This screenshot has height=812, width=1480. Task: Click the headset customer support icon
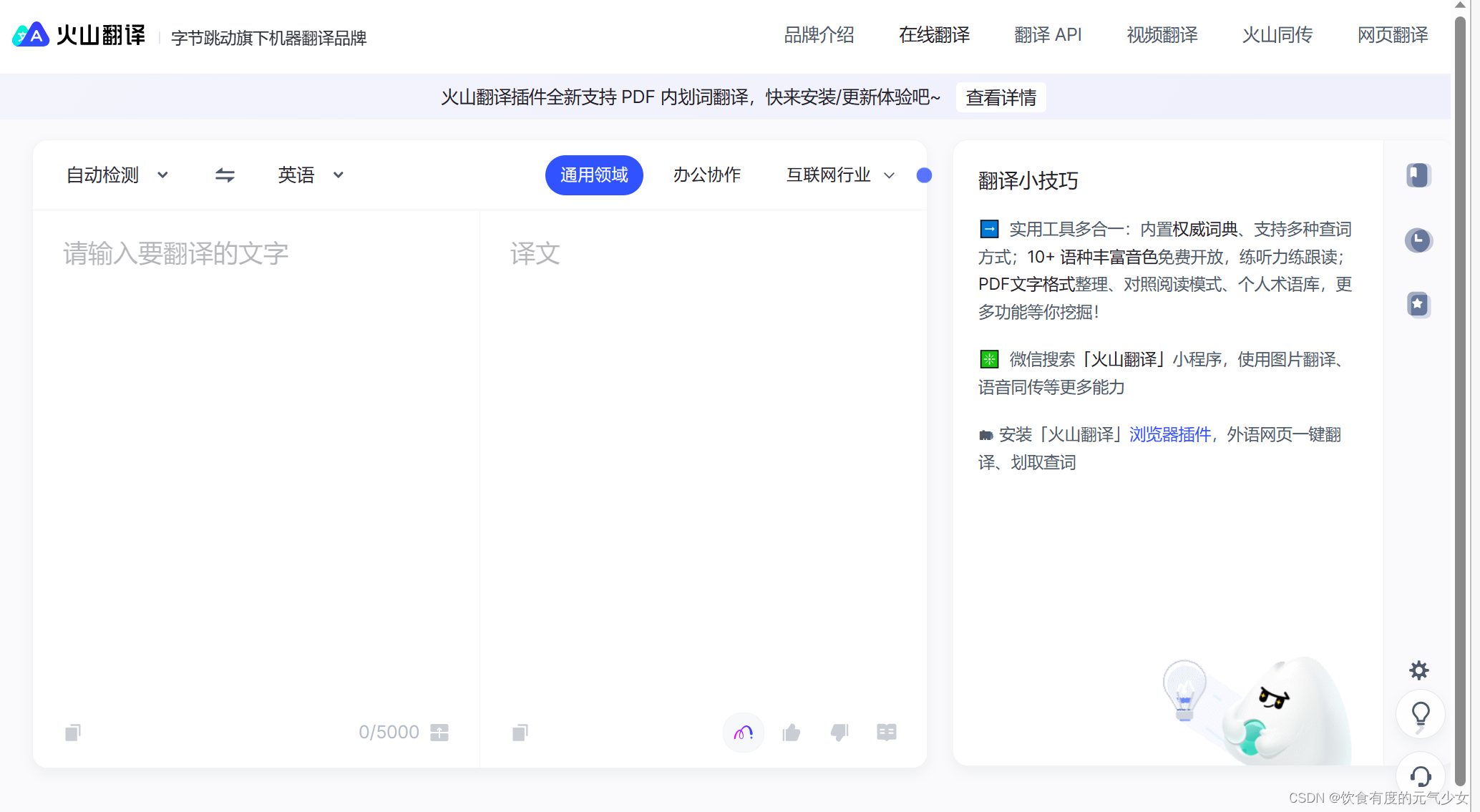tap(1420, 776)
